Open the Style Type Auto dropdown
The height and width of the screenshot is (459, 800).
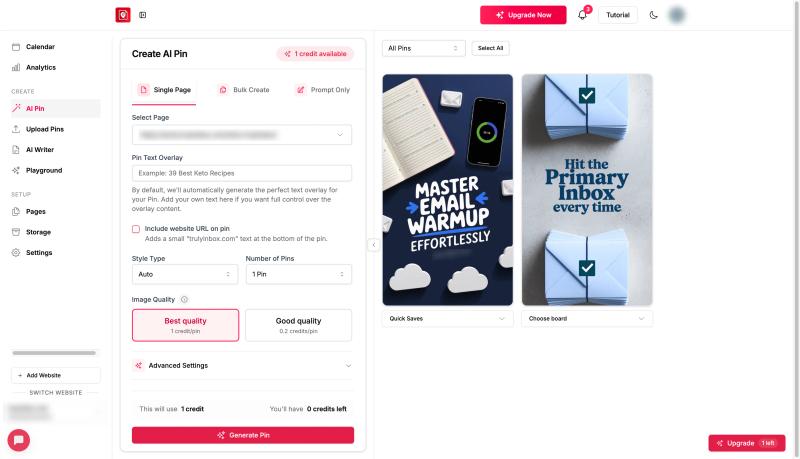point(185,274)
